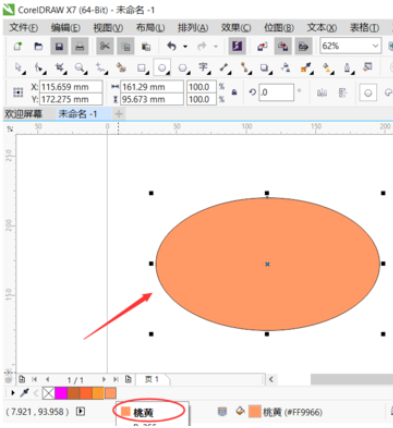Click the document palette eyedropper icon

pyautogui.click(x=24, y=393)
